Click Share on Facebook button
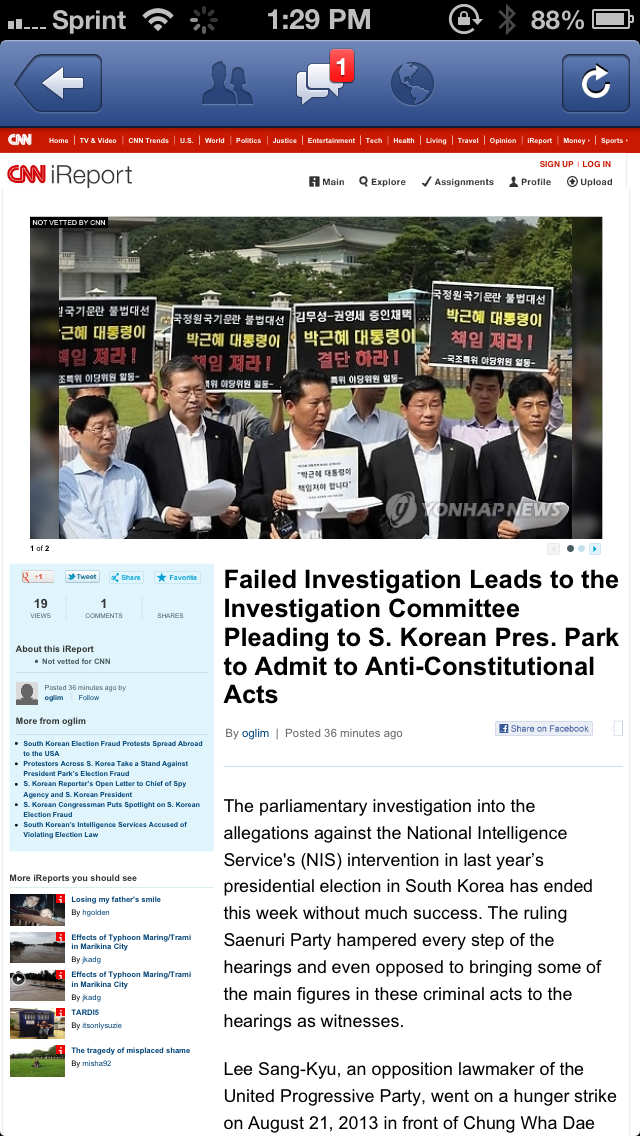Viewport: 640px width, 1136px height. 544,728
